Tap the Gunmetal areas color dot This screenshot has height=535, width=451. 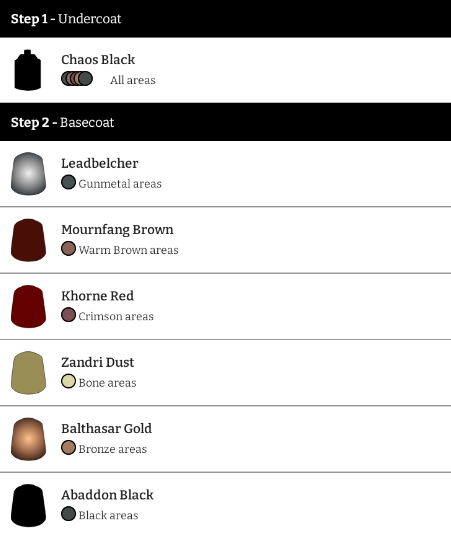[x=68, y=182]
